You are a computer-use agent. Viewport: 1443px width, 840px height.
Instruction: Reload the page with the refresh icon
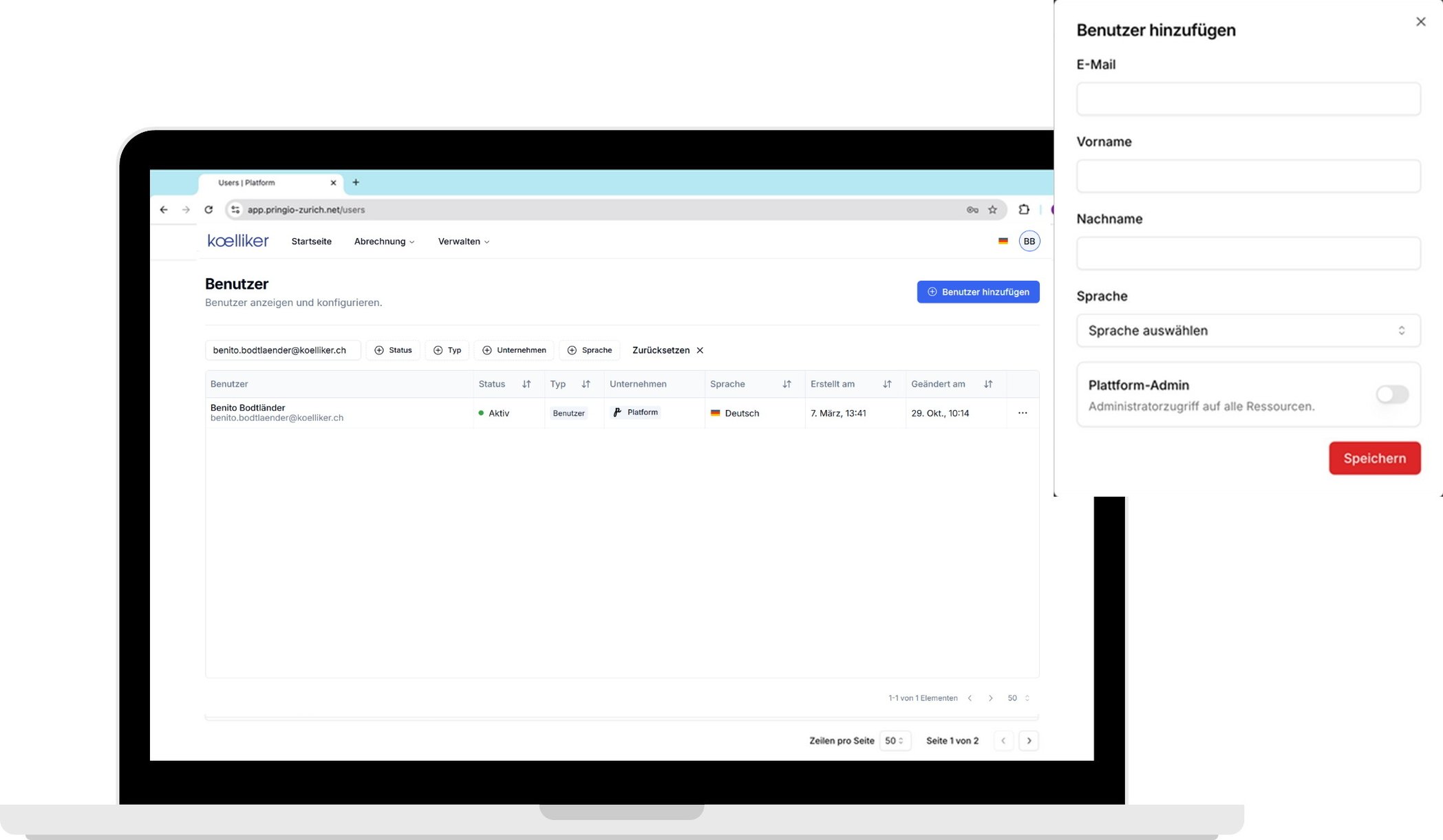click(209, 210)
